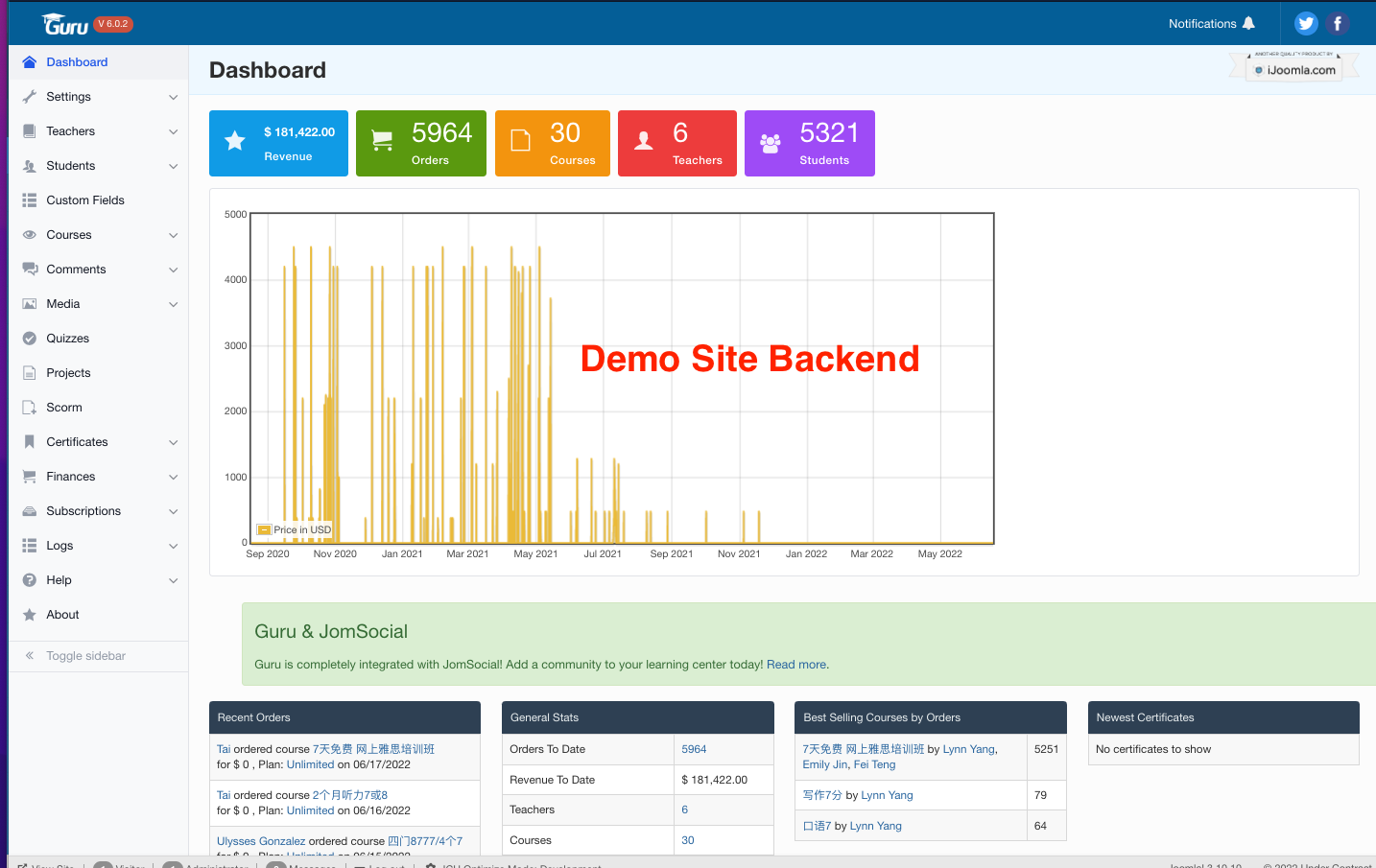Click the blue Revenue stat tile
The height and width of the screenshot is (868, 1376).
tap(278, 144)
